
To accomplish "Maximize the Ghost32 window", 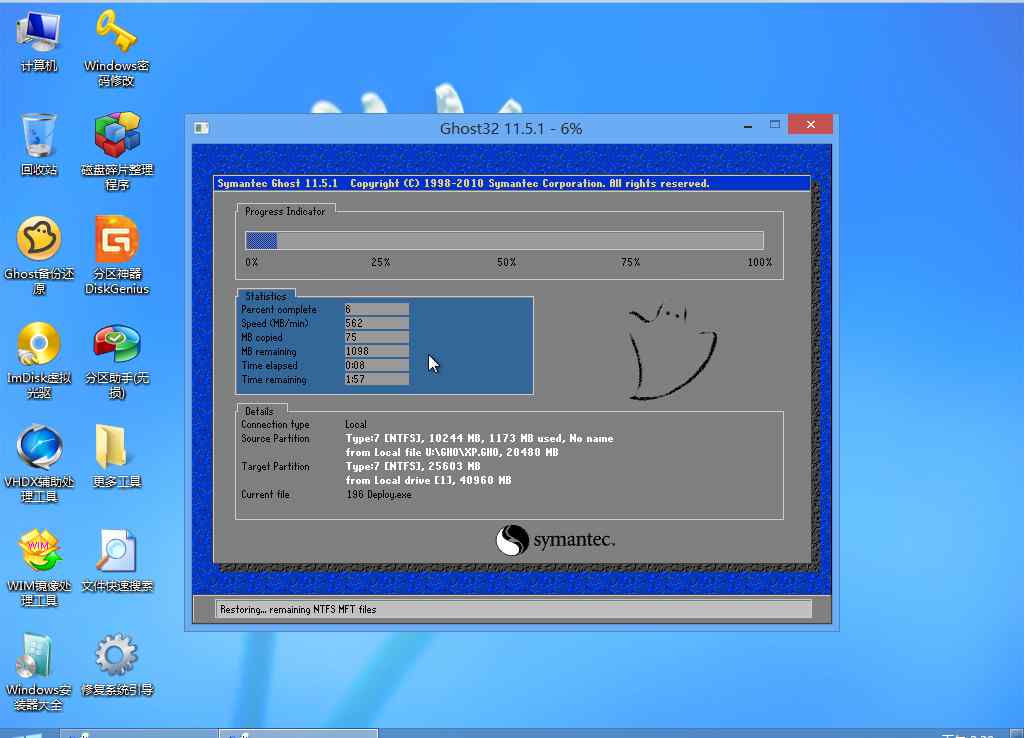I will point(775,125).
